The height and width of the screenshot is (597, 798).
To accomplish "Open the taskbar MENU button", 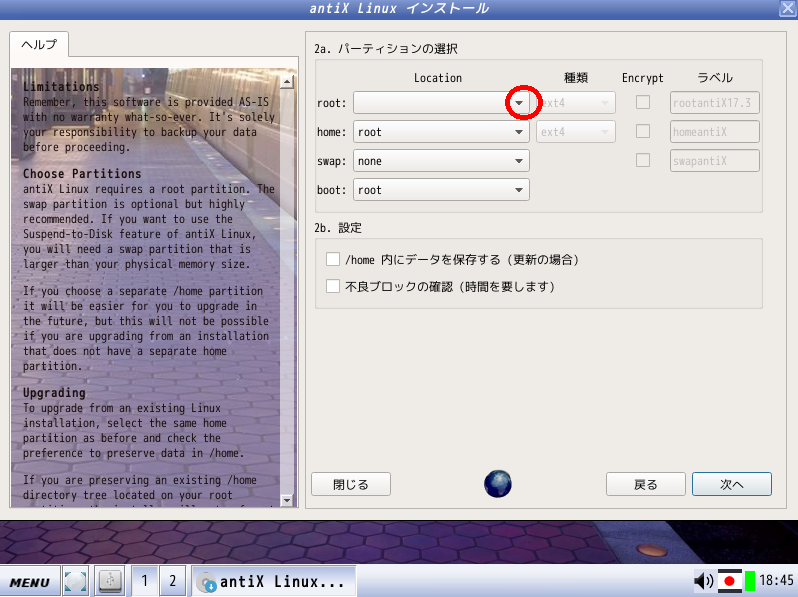I will point(30,581).
